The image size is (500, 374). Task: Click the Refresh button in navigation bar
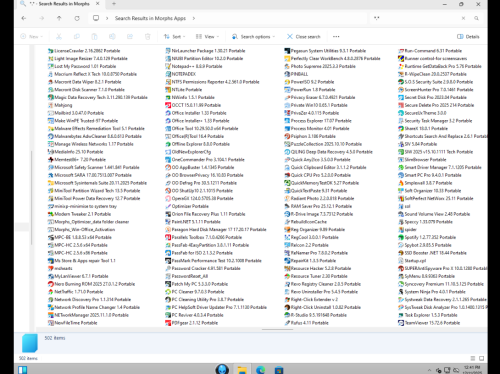coord(77,18)
